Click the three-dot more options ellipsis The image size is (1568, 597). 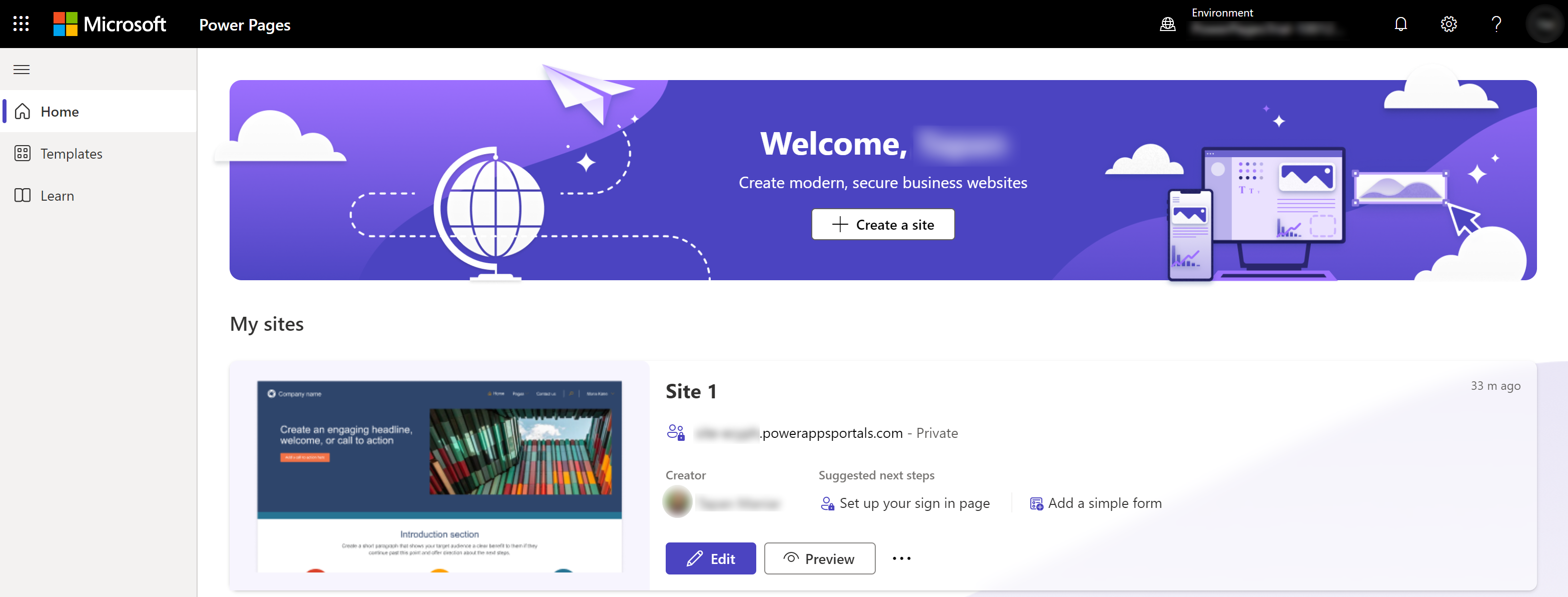901,558
